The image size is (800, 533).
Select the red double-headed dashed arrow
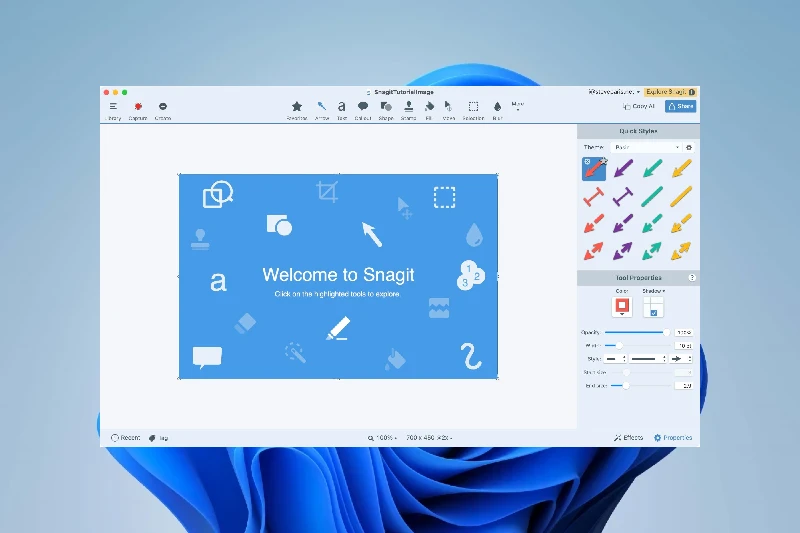click(x=594, y=251)
